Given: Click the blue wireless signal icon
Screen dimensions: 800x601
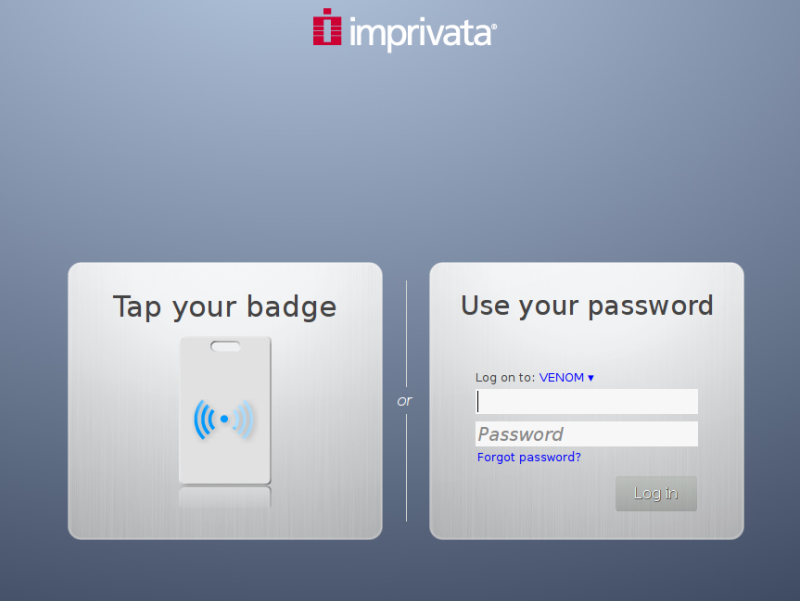Looking at the screenshot, I should (x=224, y=419).
